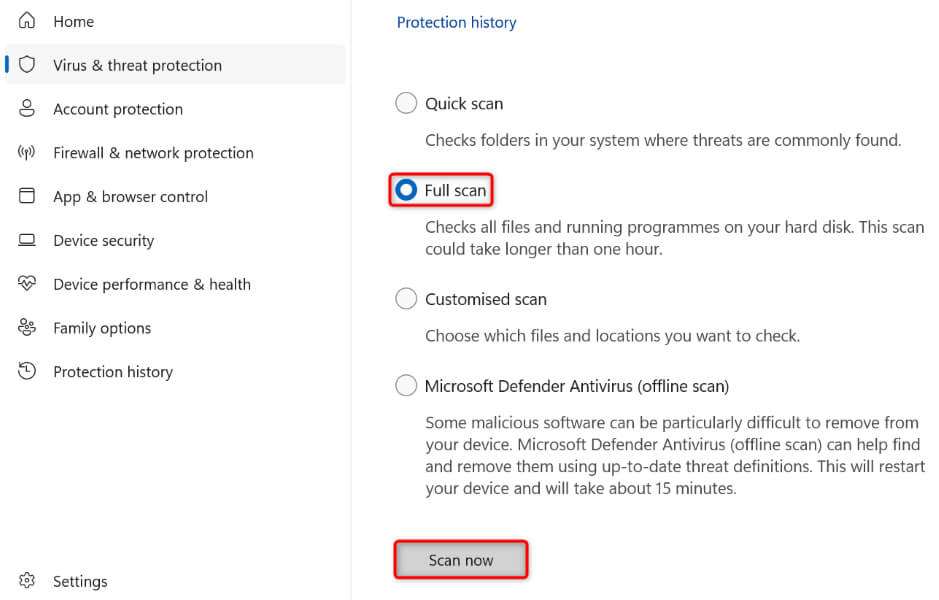Select Microsoft Defender Antivirus offline scan option
The width and height of the screenshot is (939, 600).
[x=406, y=386]
